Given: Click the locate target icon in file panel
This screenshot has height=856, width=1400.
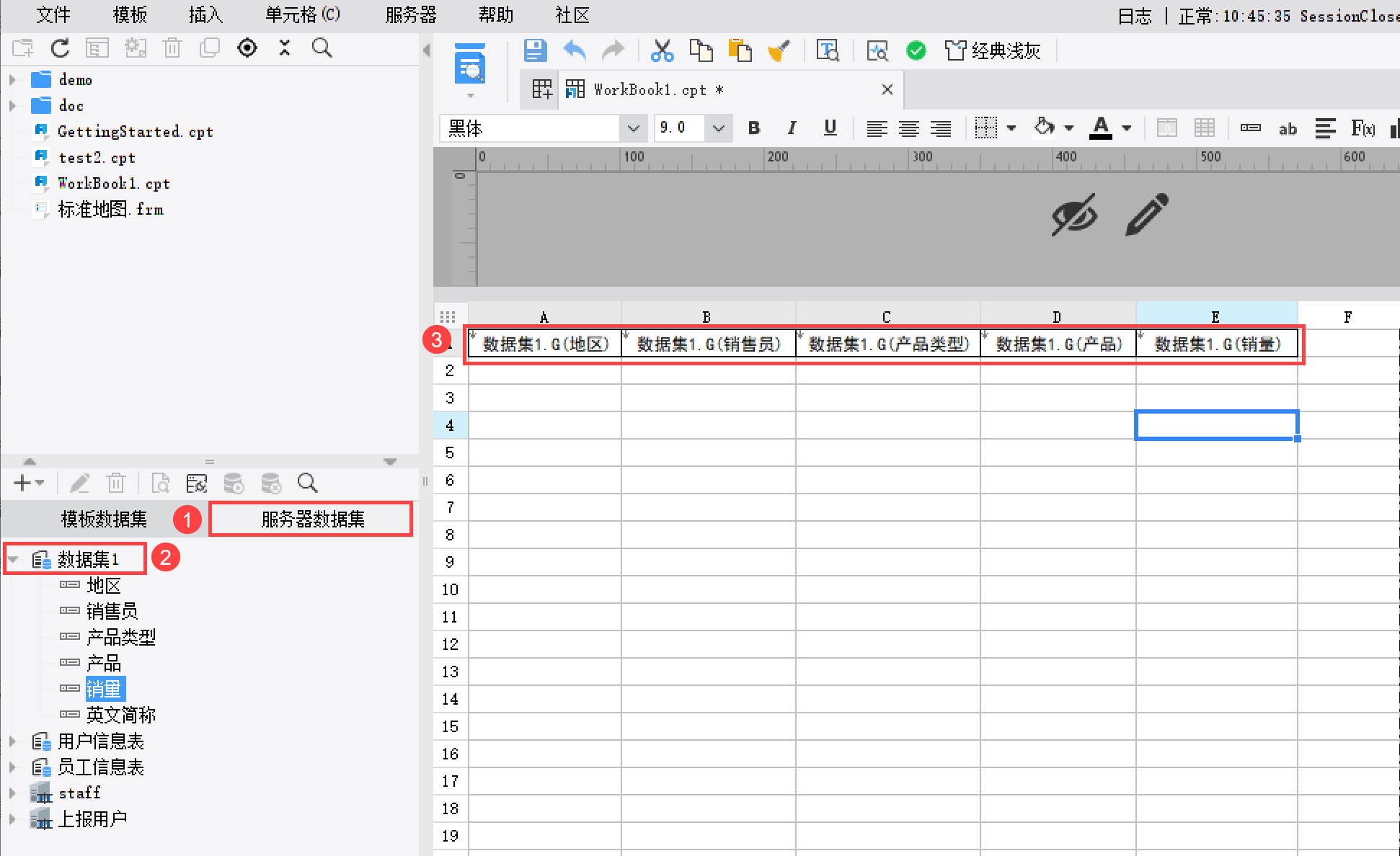Looking at the screenshot, I should tap(247, 48).
